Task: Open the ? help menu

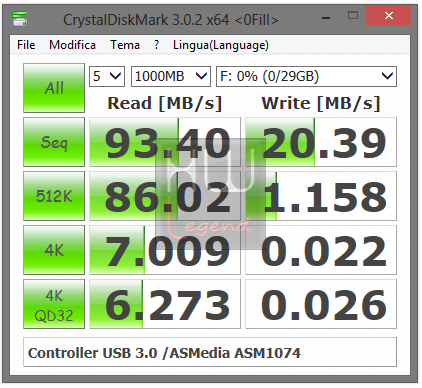Action: pos(156,45)
